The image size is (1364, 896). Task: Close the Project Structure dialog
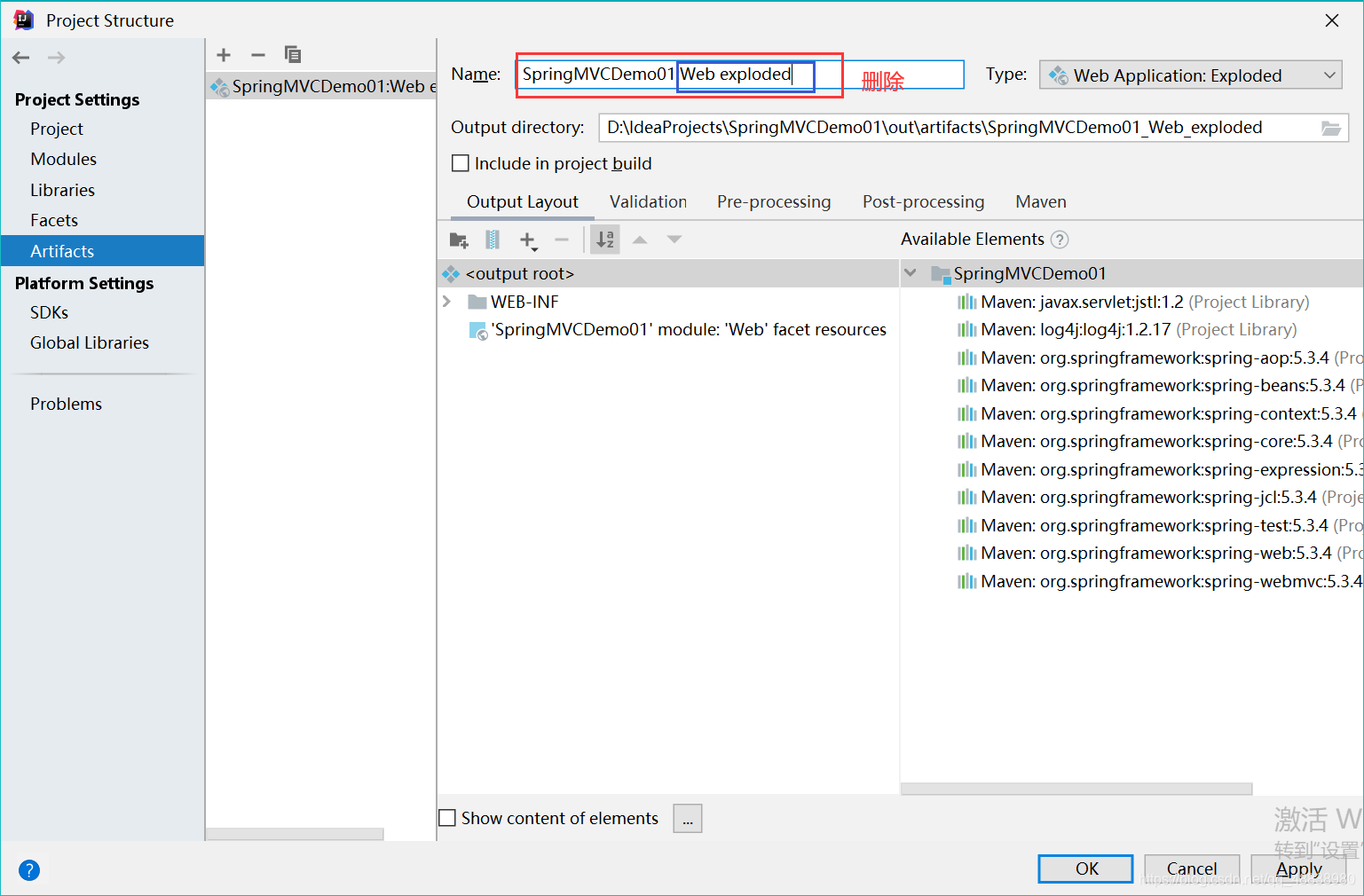pos(1332,20)
